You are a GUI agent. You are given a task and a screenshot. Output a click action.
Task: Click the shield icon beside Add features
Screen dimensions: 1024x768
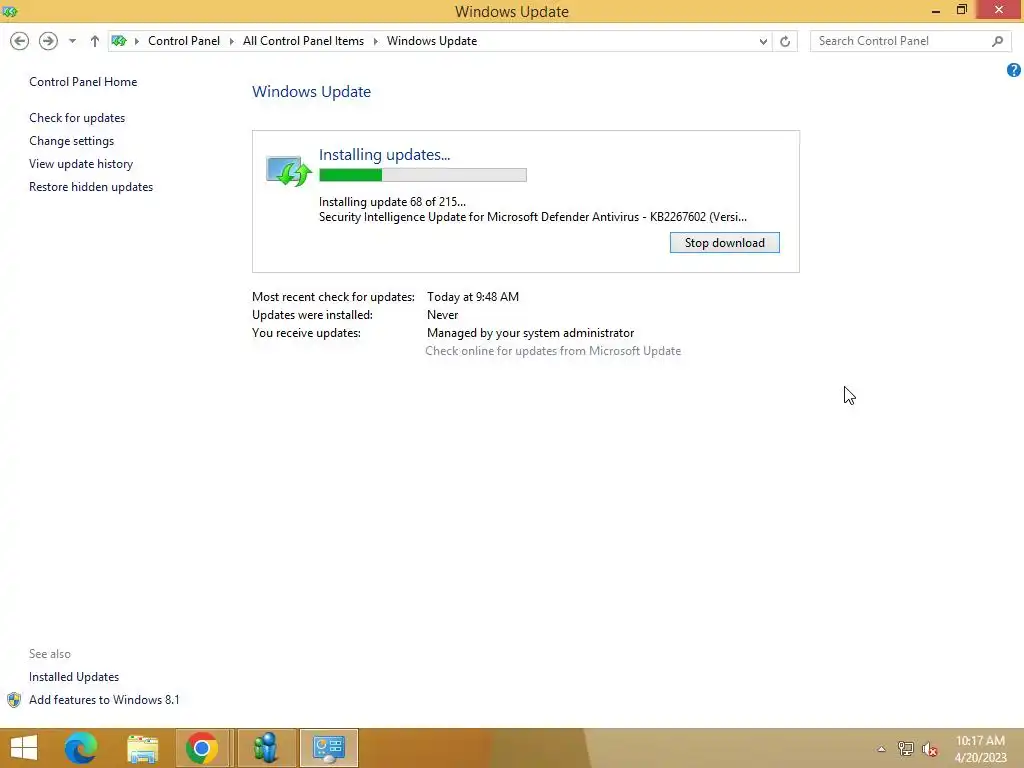point(14,700)
